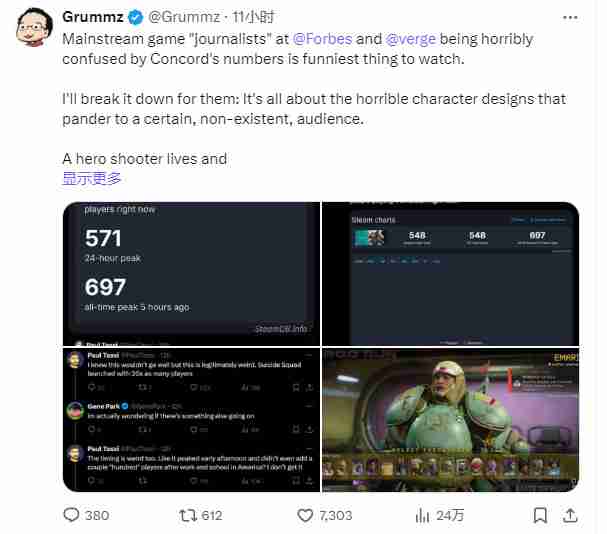
Task: Open the green armored character image
Action: click(x=451, y=420)
